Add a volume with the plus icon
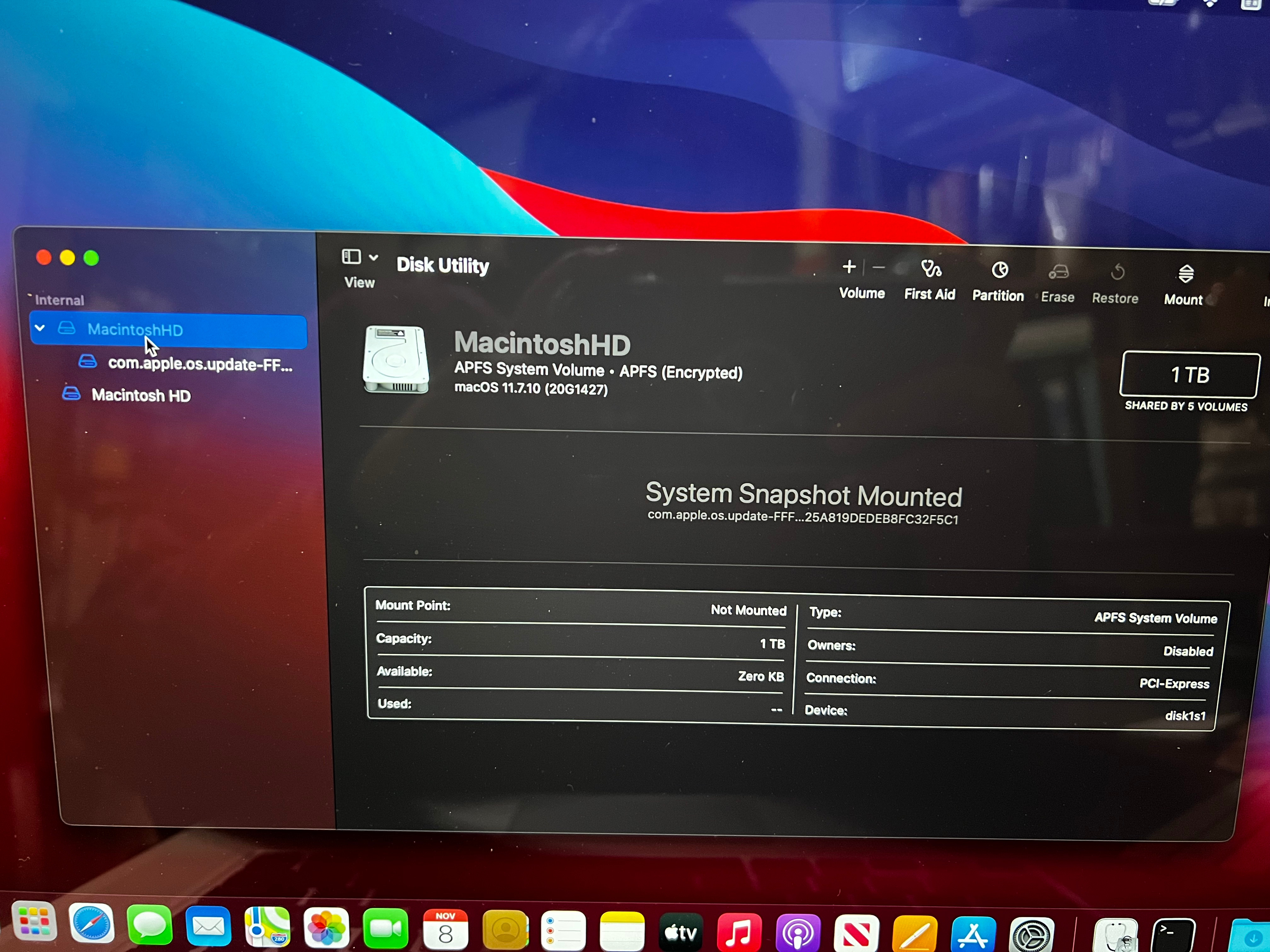 tap(849, 267)
